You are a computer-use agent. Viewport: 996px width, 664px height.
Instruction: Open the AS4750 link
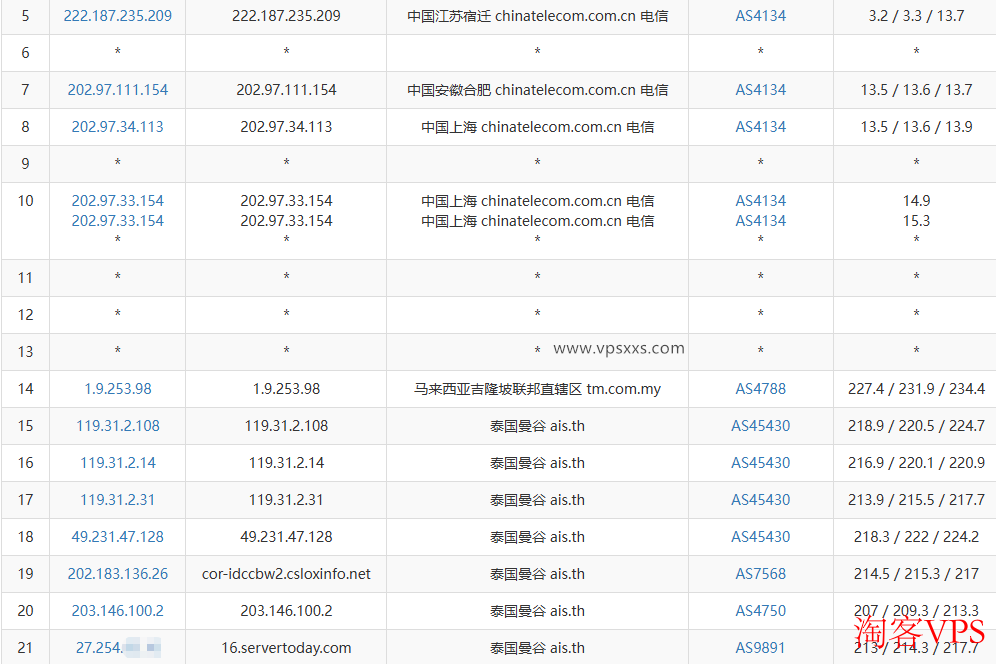[x=760, y=611]
